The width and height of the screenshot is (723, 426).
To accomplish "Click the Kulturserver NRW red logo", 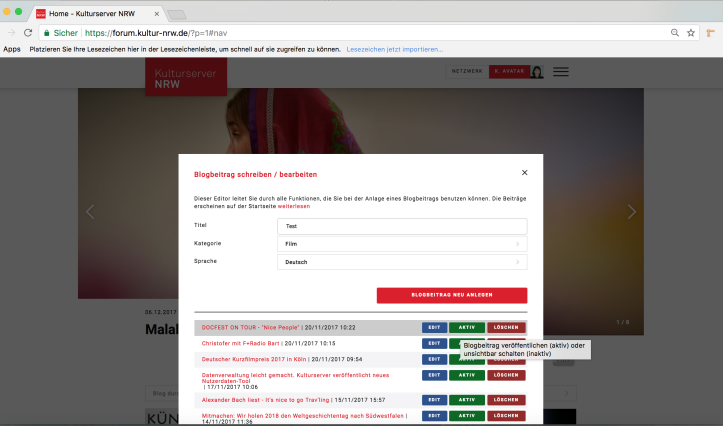I will click(185, 76).
